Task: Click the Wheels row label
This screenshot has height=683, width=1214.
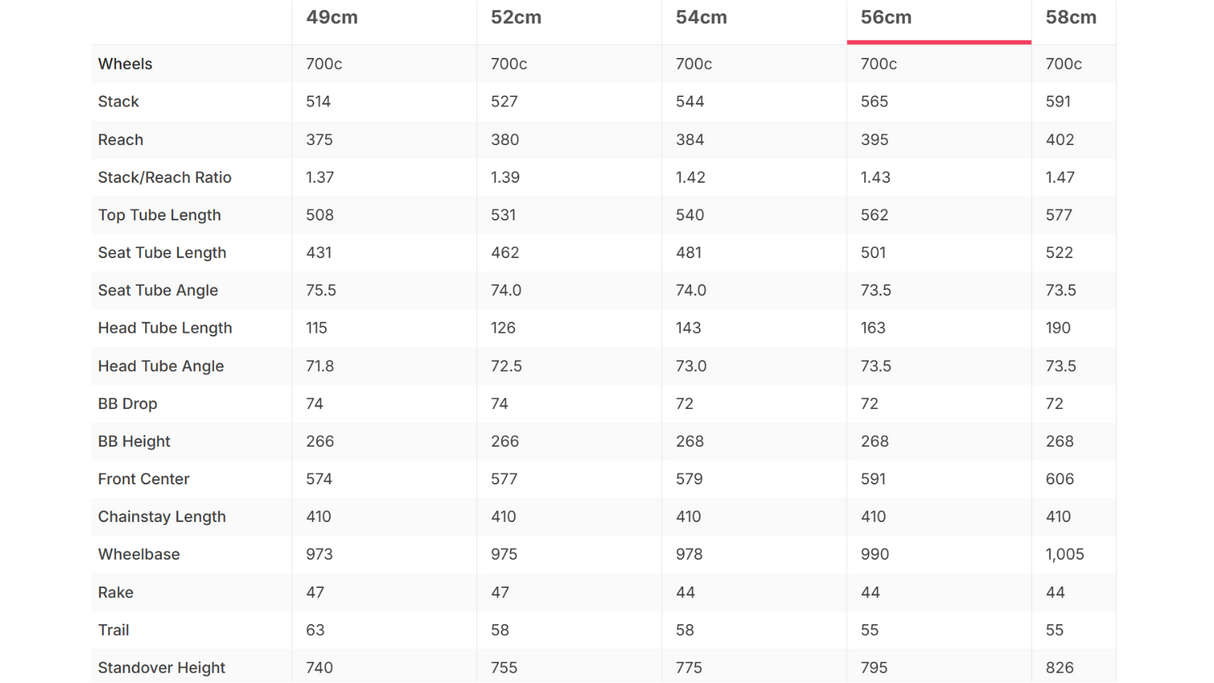Action: (125, 64)
